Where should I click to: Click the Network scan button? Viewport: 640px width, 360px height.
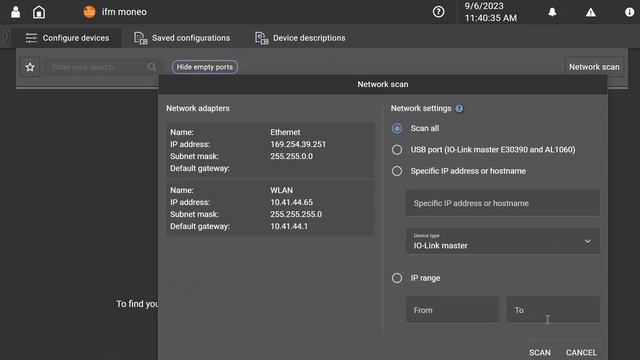tap(594, 67)
